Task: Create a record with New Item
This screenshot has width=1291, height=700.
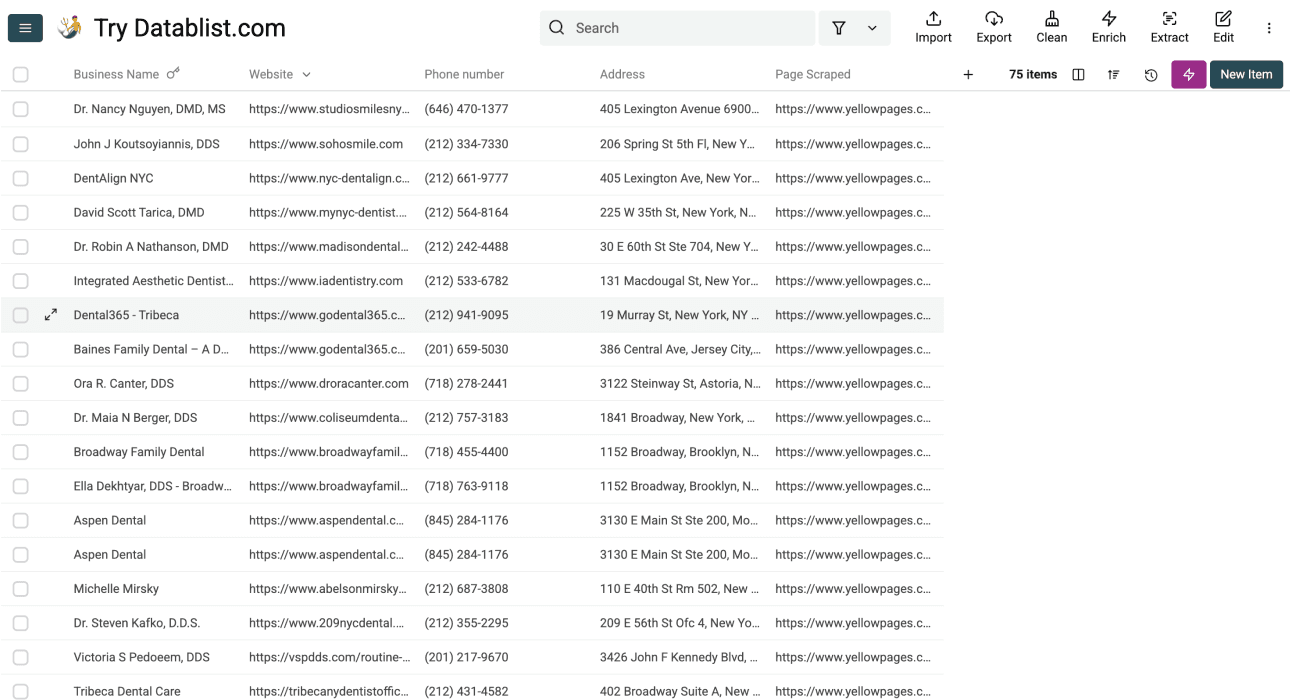Action: pyautogui.click(x=1246, y=74)
